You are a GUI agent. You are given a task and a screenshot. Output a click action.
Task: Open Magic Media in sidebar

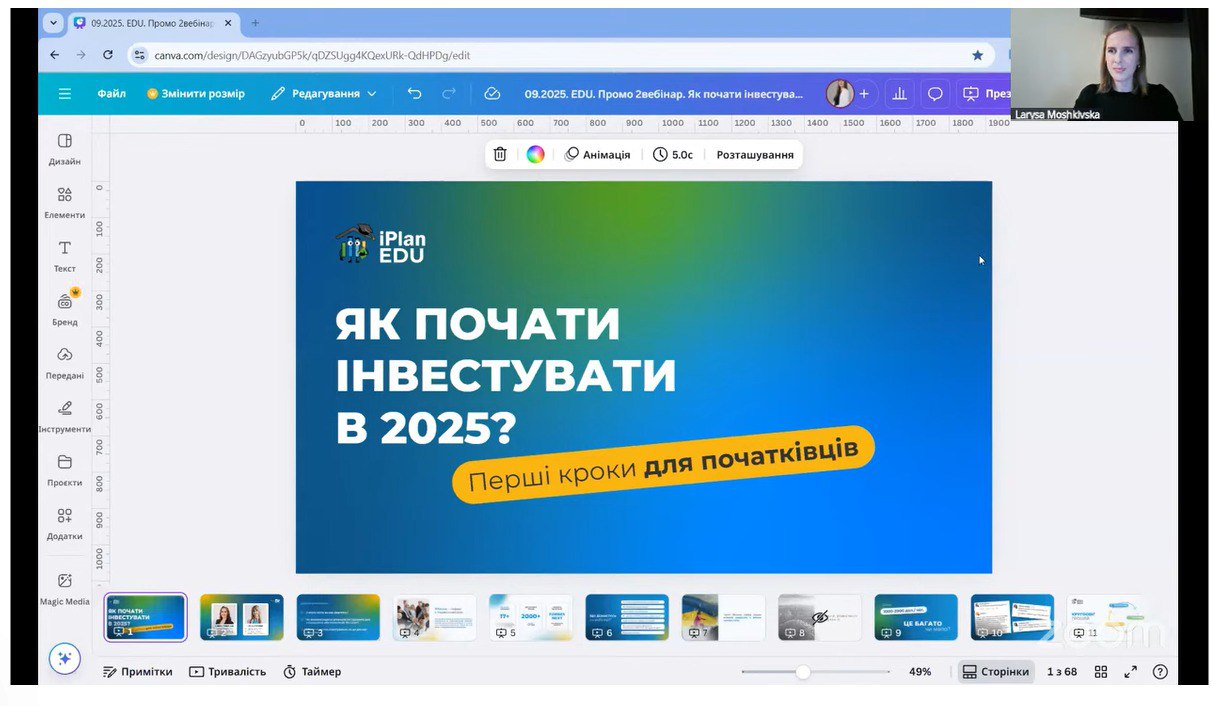[x=64, y=587]
